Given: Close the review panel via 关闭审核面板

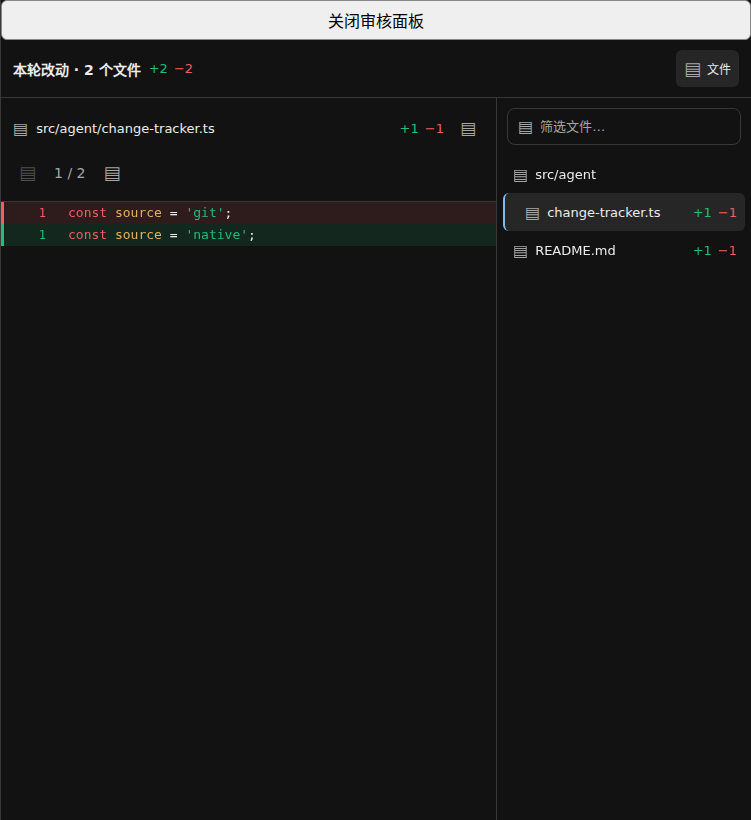Looking at the screenshot, I should 376,21.
